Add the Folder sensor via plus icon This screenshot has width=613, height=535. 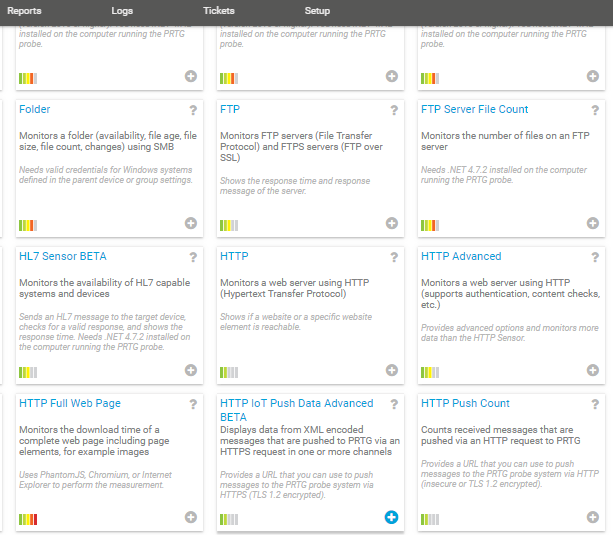pyautogui.click(x=190, y=224)
